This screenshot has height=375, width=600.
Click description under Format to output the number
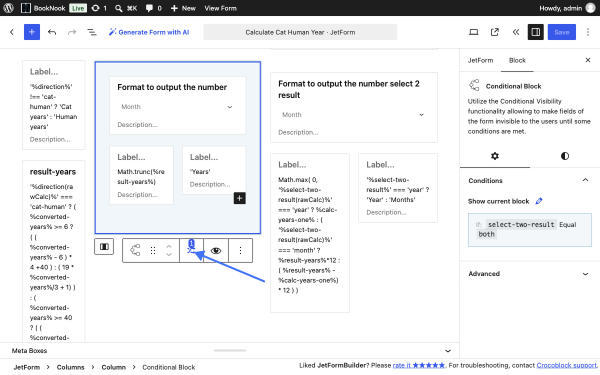[x=137, y=124]
